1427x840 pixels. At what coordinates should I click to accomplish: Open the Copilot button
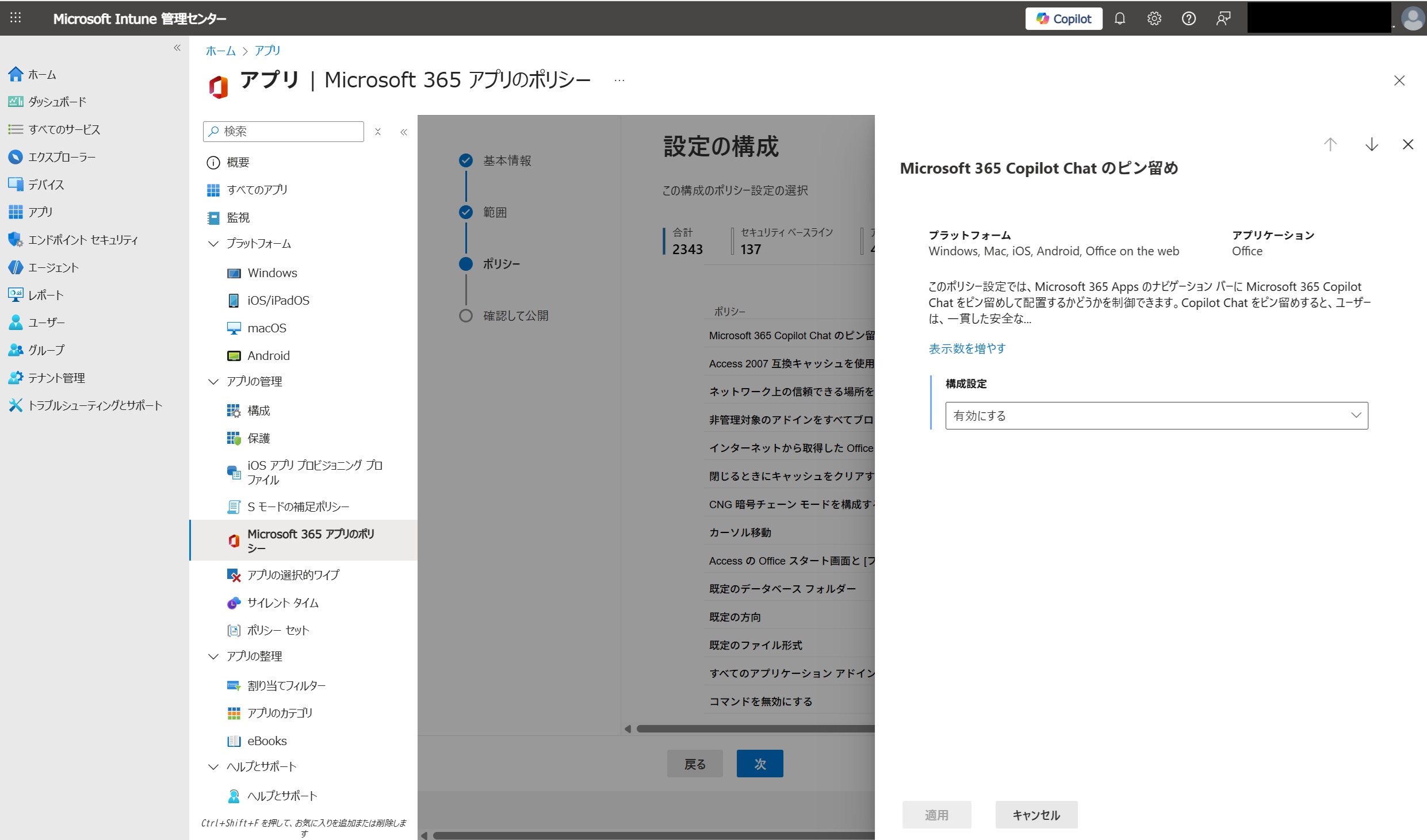1063,19
